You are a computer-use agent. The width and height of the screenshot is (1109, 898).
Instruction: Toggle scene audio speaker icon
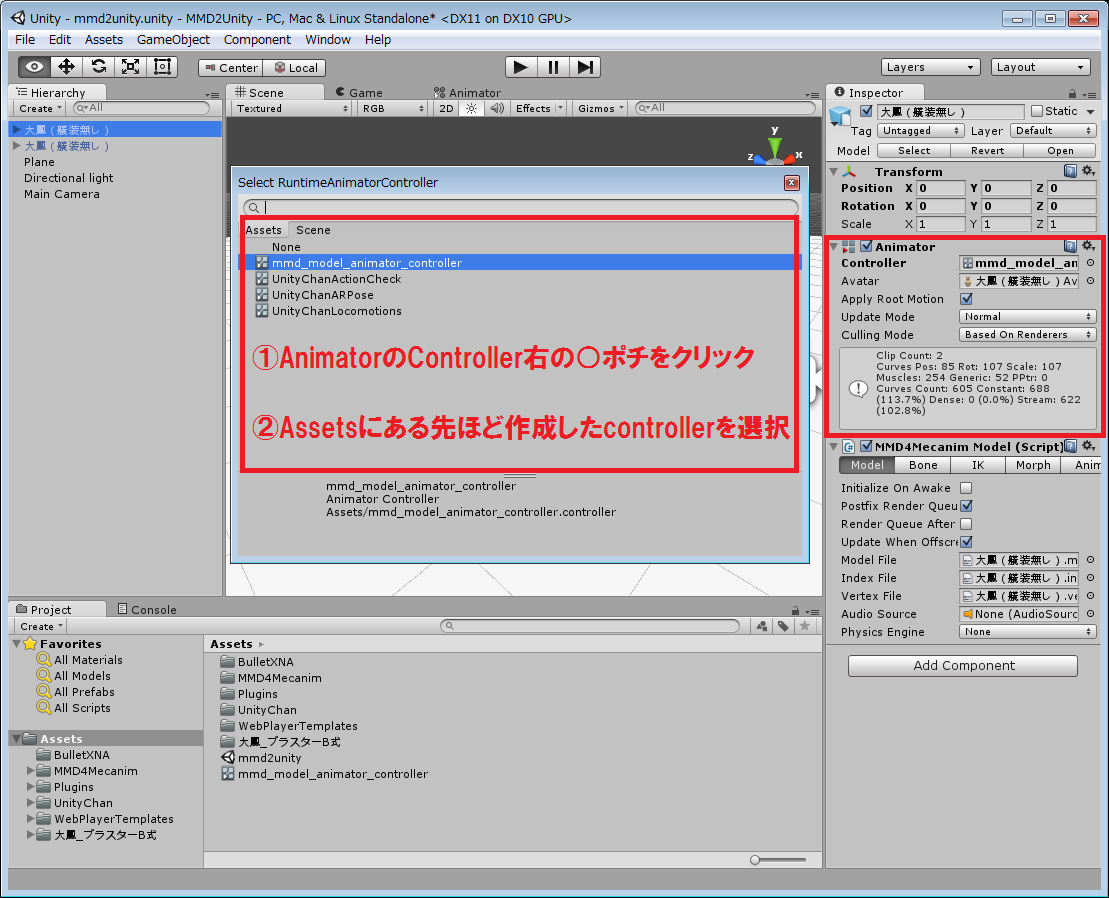(x=497, y=108)
